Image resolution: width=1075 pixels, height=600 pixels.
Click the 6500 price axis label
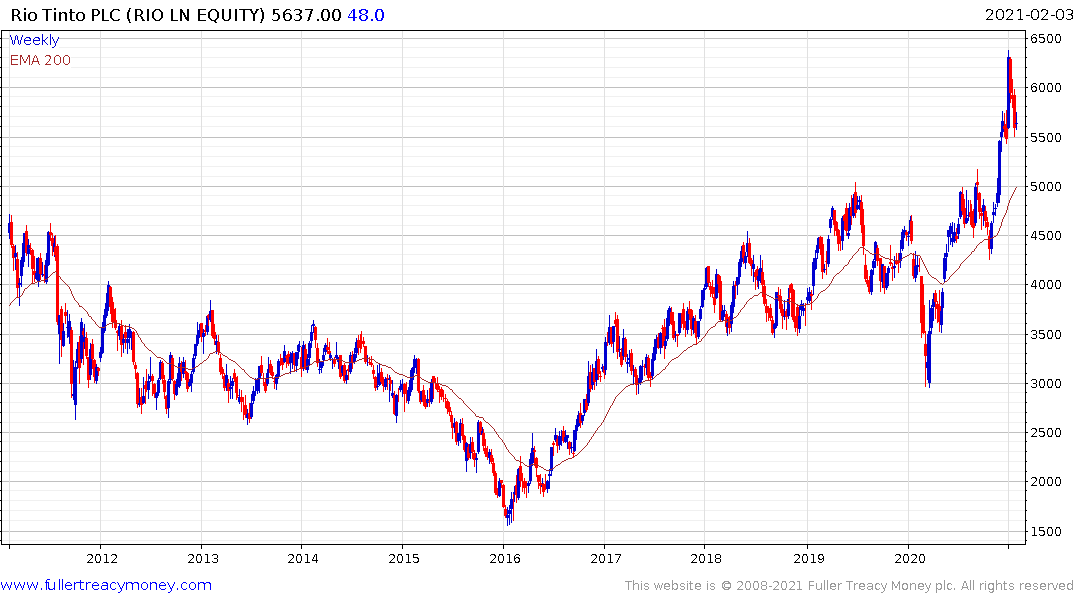click(1046, 39)
